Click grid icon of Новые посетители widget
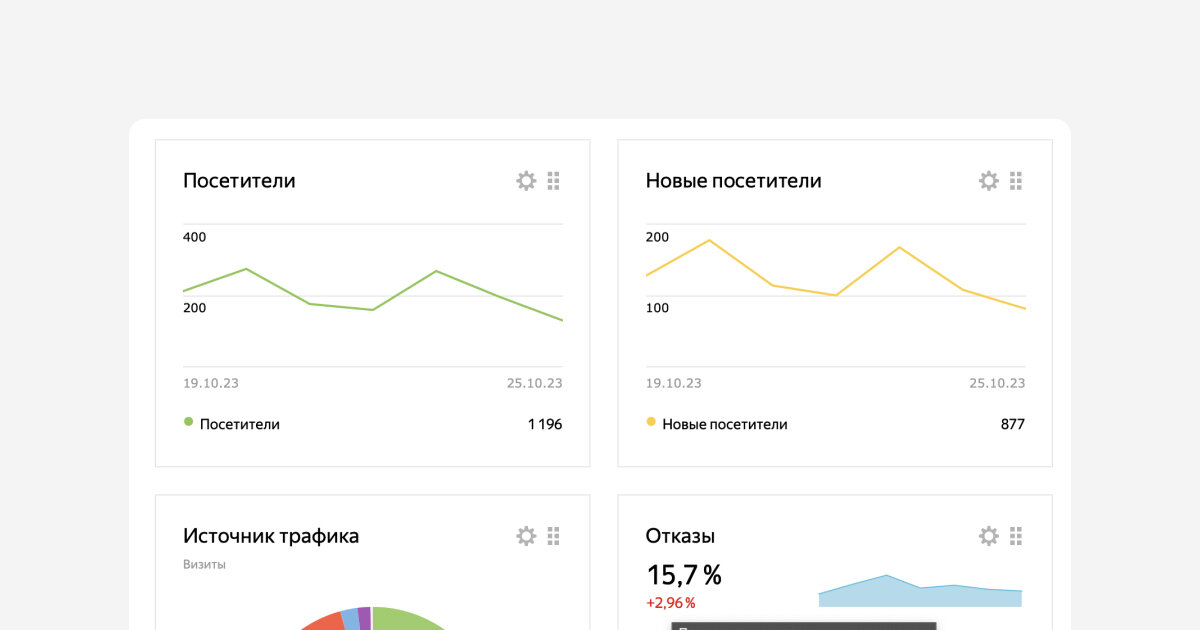 click(1016, 181)
